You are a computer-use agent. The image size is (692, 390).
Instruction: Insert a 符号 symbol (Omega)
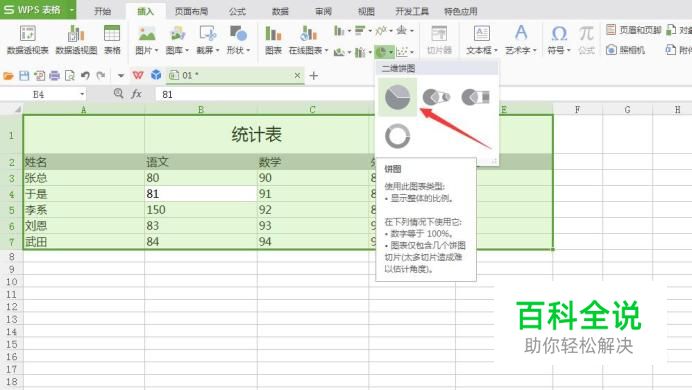click(559, 40)
